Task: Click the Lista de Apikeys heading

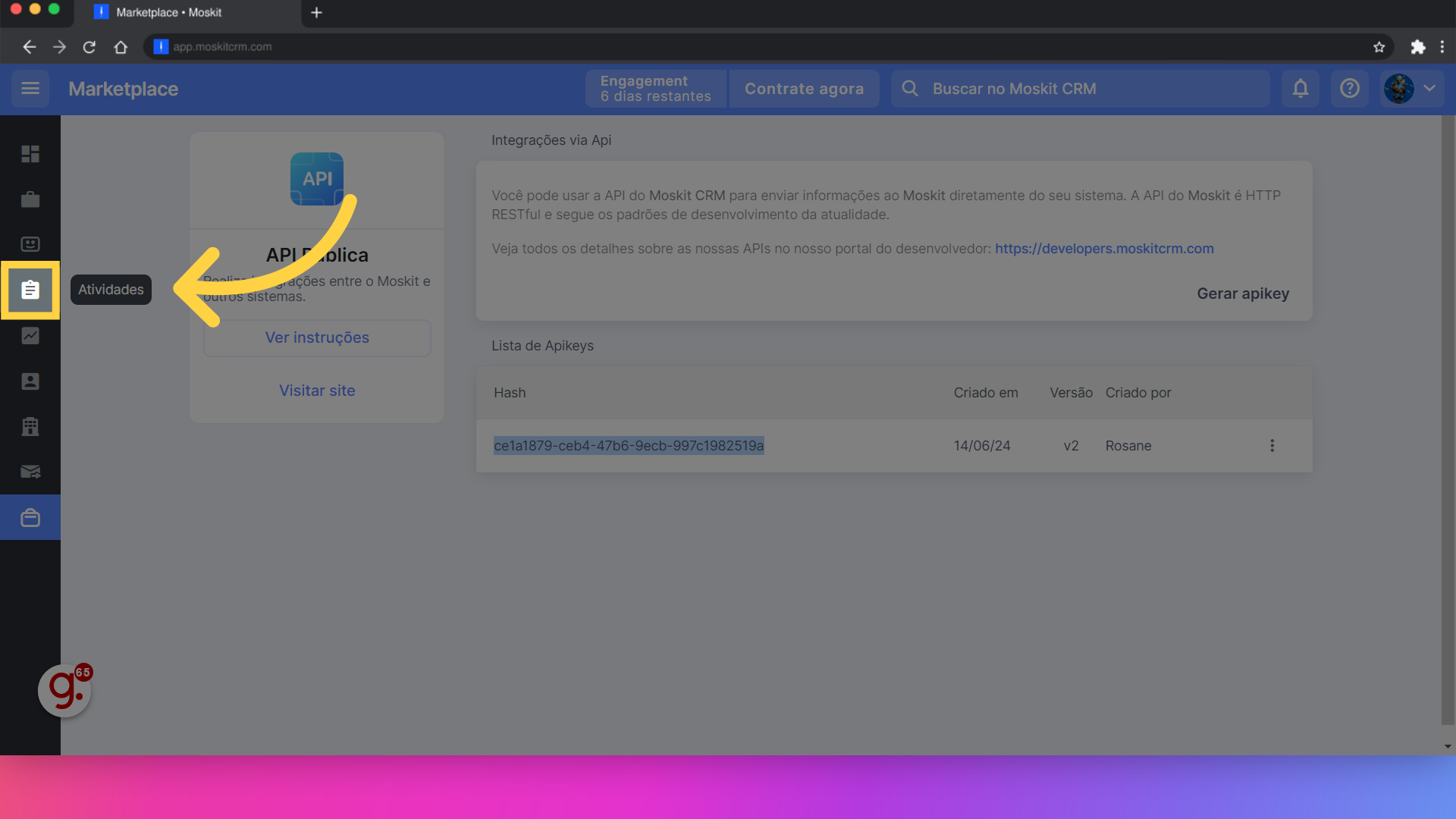Action: [542, 346]
